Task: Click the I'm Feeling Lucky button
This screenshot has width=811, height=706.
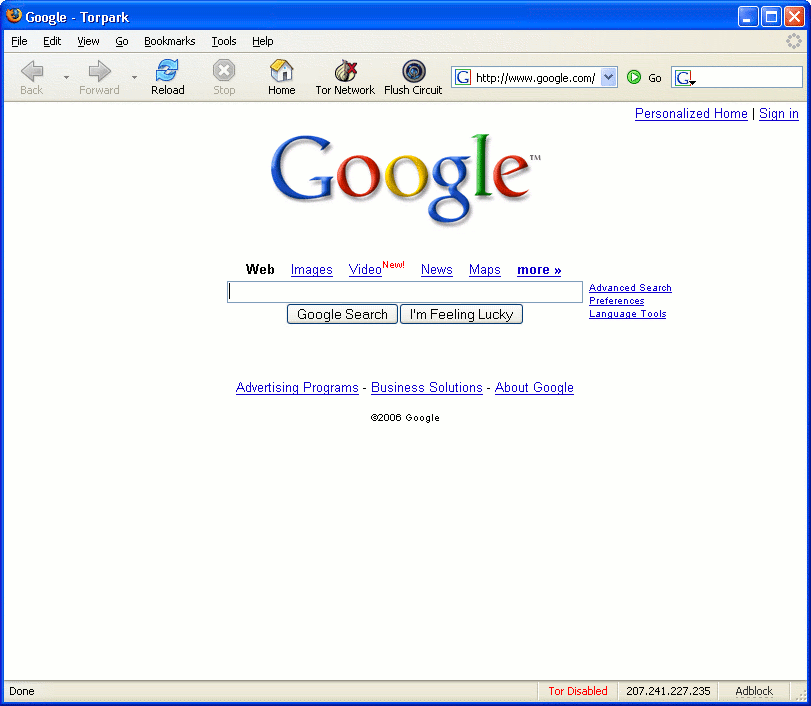Action: [x=461, y=314]
